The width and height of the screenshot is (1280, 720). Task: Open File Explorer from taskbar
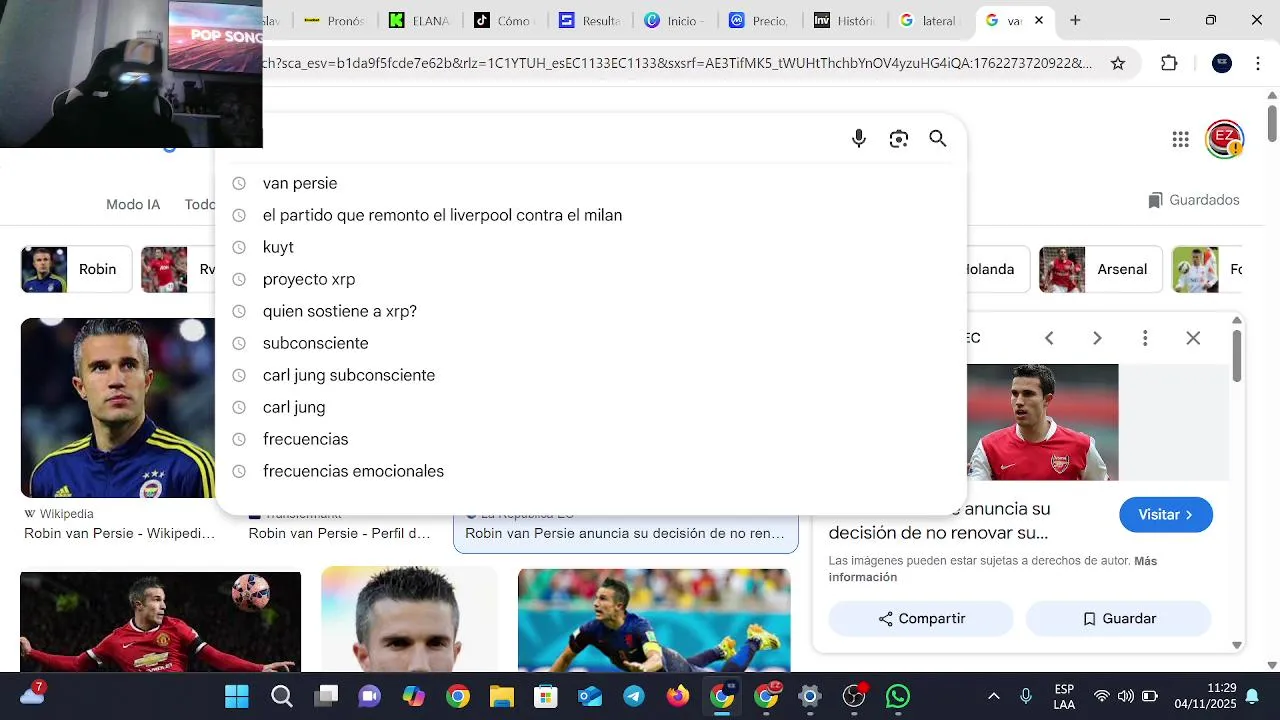pos(501,696)
